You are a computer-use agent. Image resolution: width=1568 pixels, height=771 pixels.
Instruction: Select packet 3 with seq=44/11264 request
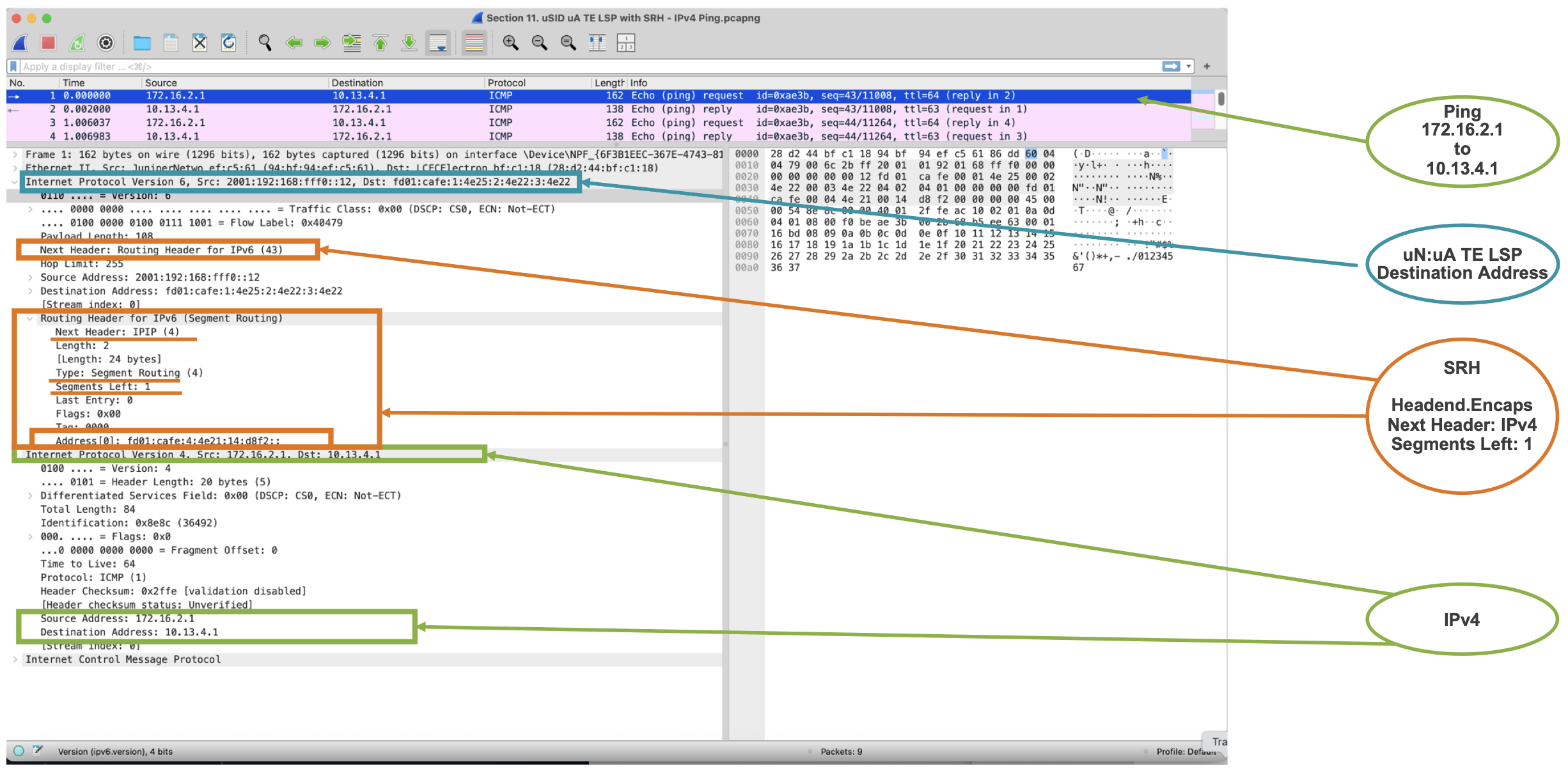point(599,123)
